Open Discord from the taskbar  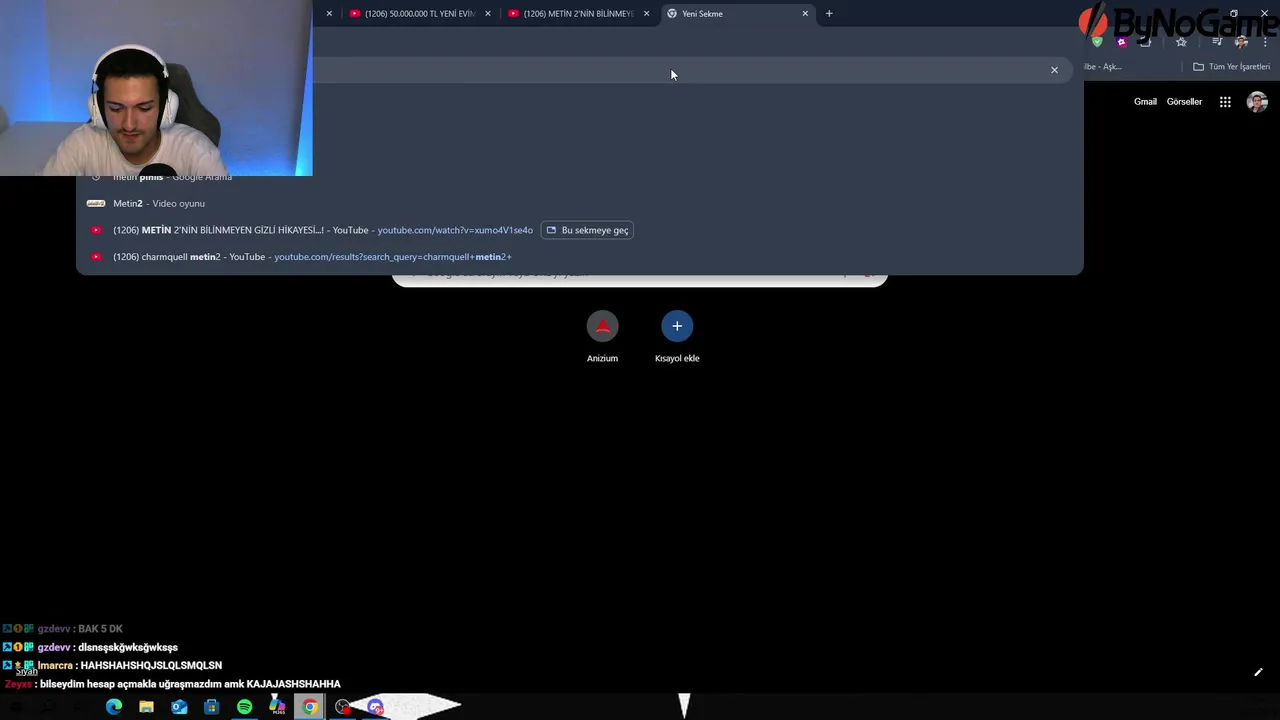[375, 707]
